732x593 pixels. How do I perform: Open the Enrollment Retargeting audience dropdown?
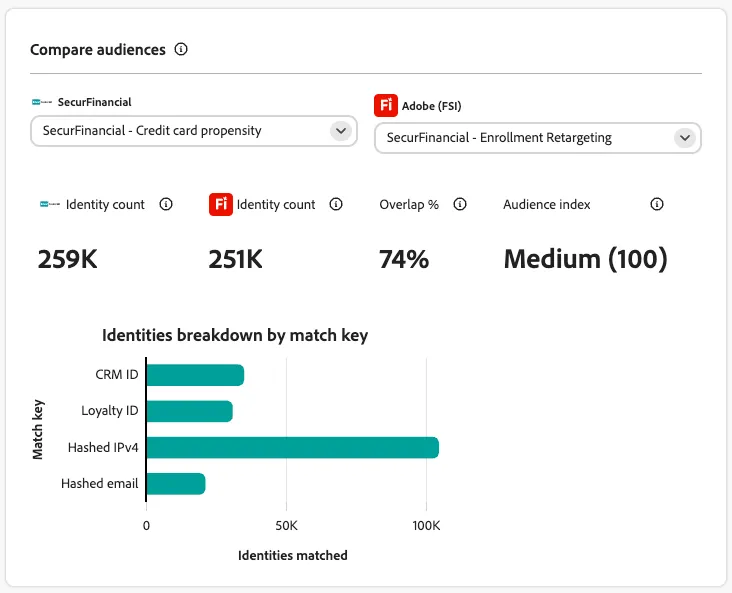[x=538, y=138]
